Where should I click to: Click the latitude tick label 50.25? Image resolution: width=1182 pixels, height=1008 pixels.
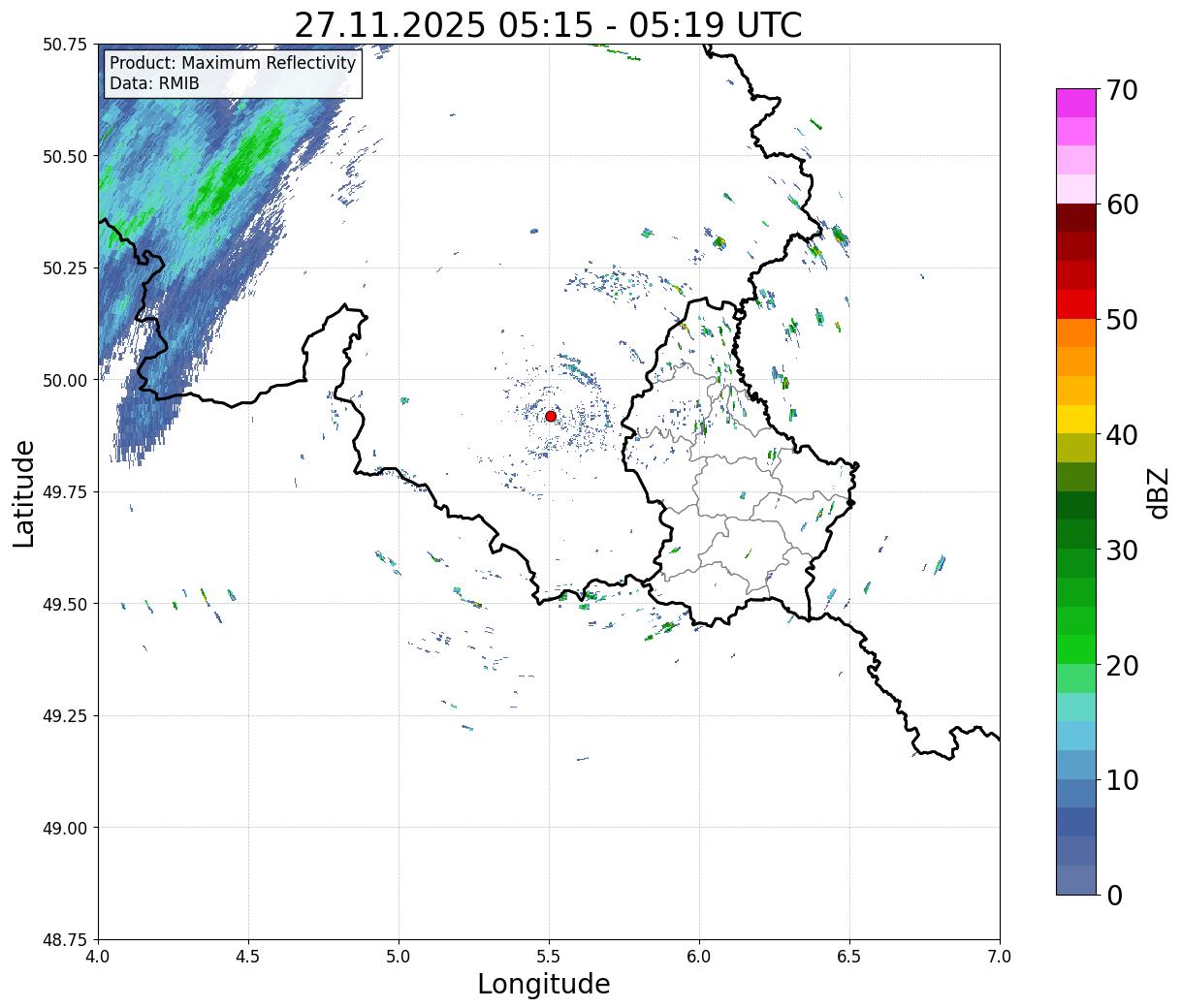[x=65, y=268]
